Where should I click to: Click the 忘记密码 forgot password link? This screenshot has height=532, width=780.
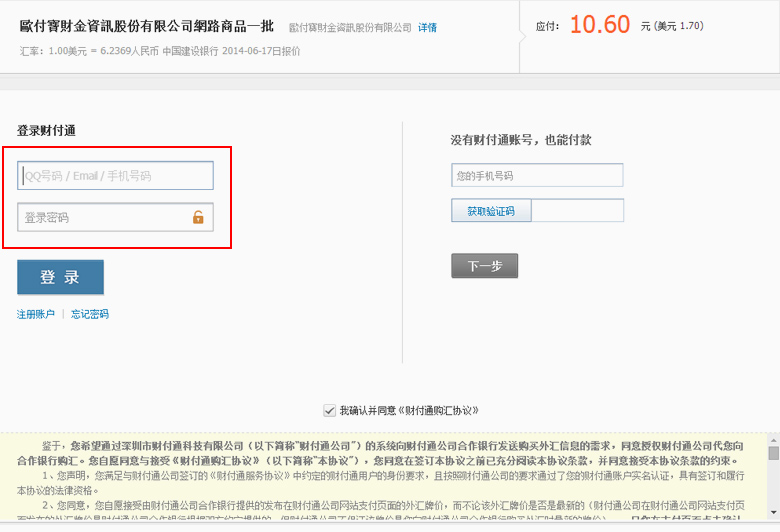(x=90, y=314)
